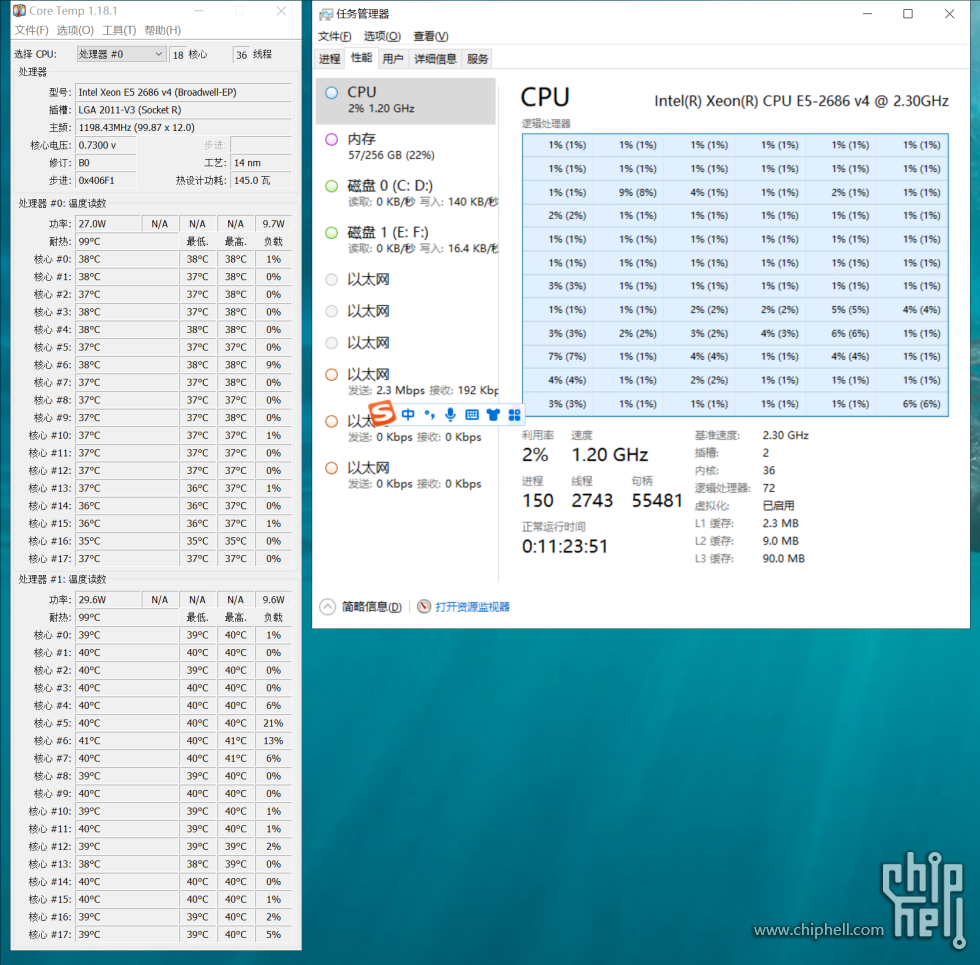The width and height of the screenshot is (980, 965).
Task: Click the 21% load of processor #1 核心 #5
Action: coord(273,722)
